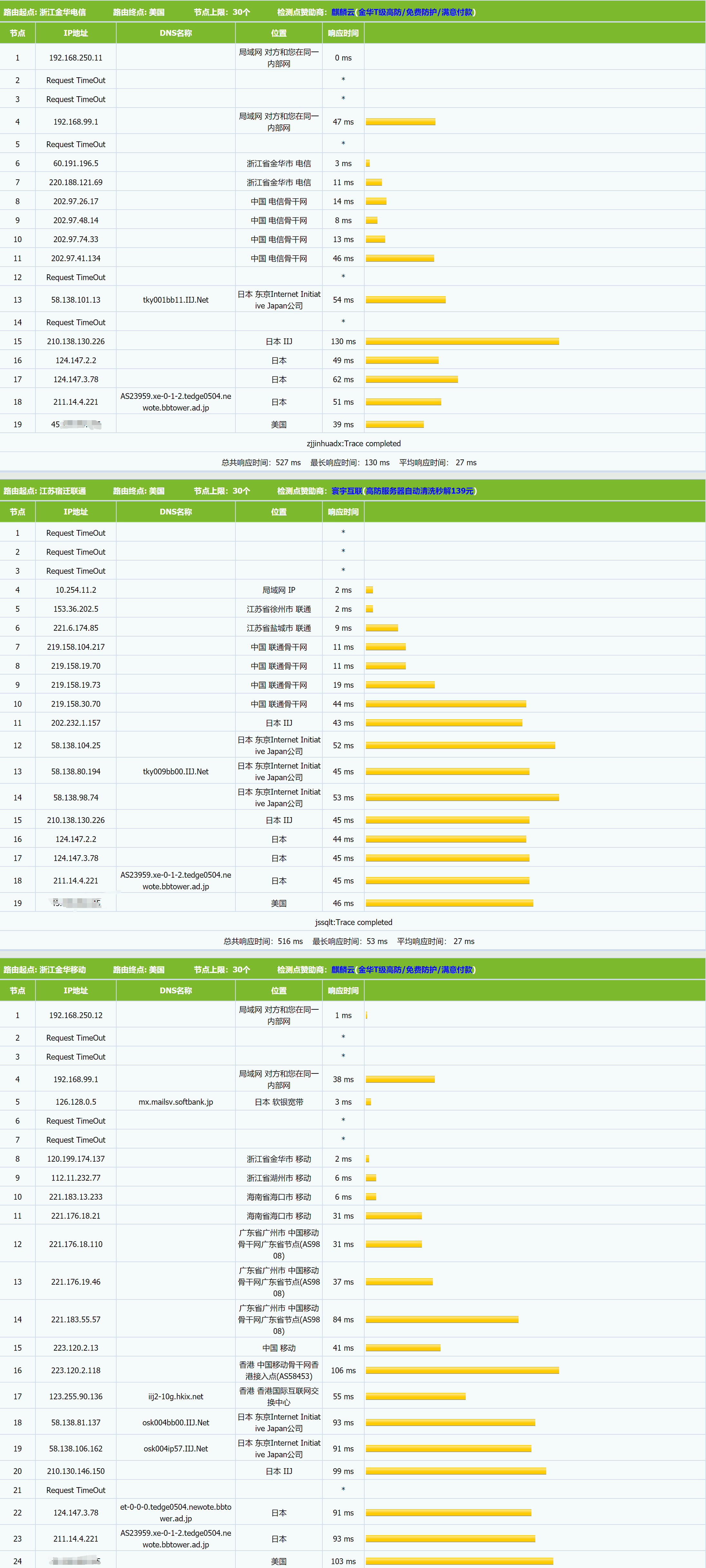This screenshot has width=706, height=1568.
Task: Select the 江苏省盐城市 联通 location cell
Action: (x=278, y=628)
